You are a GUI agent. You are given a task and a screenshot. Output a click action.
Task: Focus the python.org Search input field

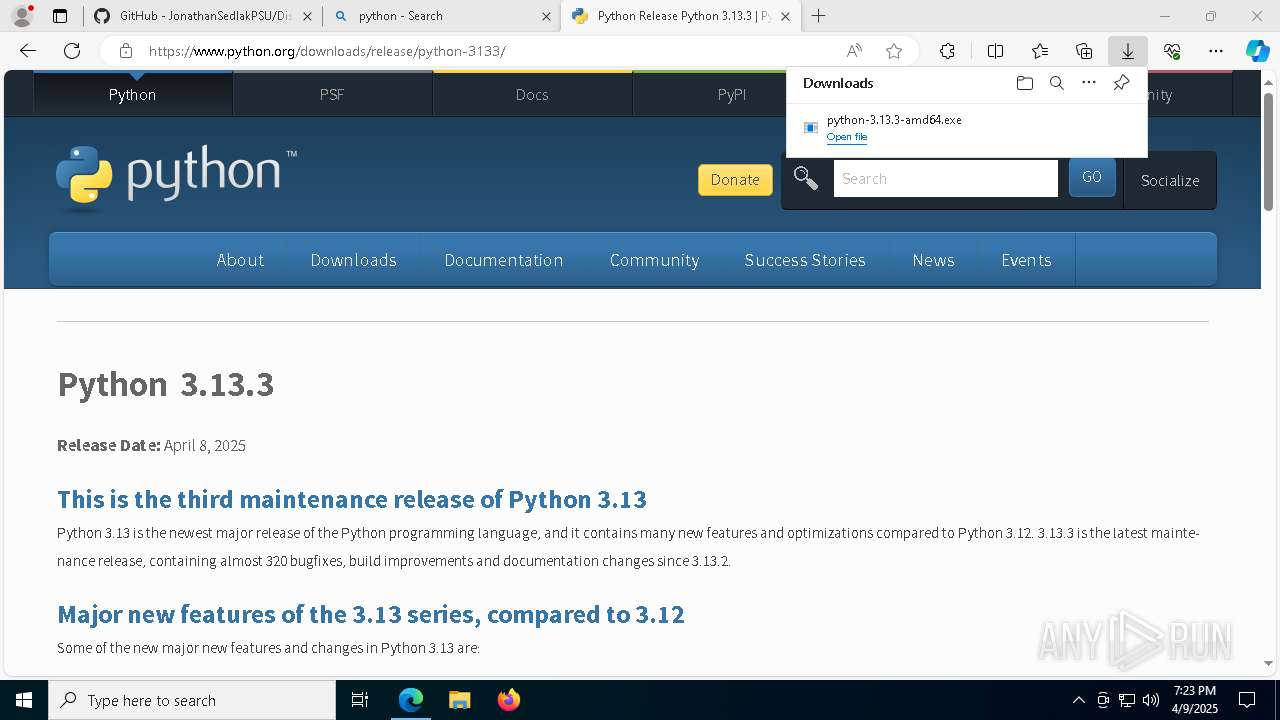coord(945,179)
